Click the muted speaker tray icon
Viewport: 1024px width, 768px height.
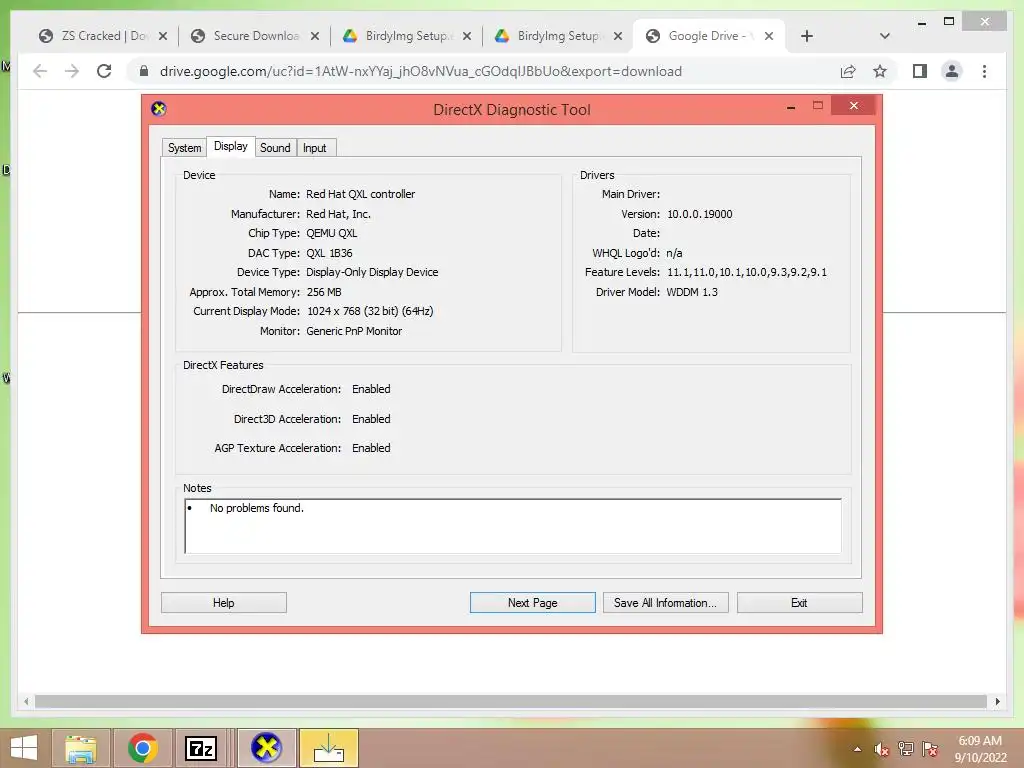tap(881, 749)
